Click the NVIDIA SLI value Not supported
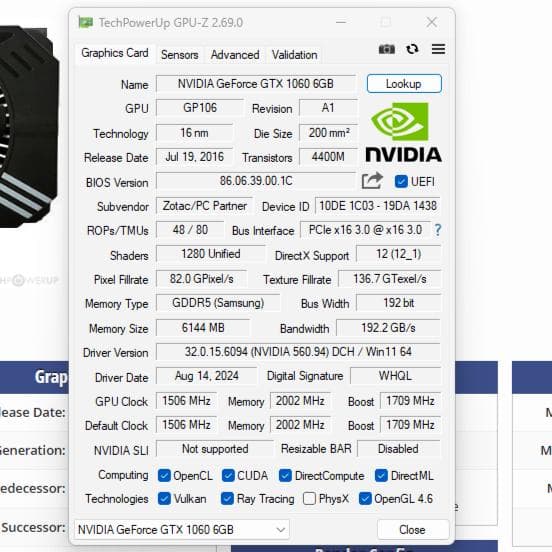The image size is (552, 552). click(215, 449)
